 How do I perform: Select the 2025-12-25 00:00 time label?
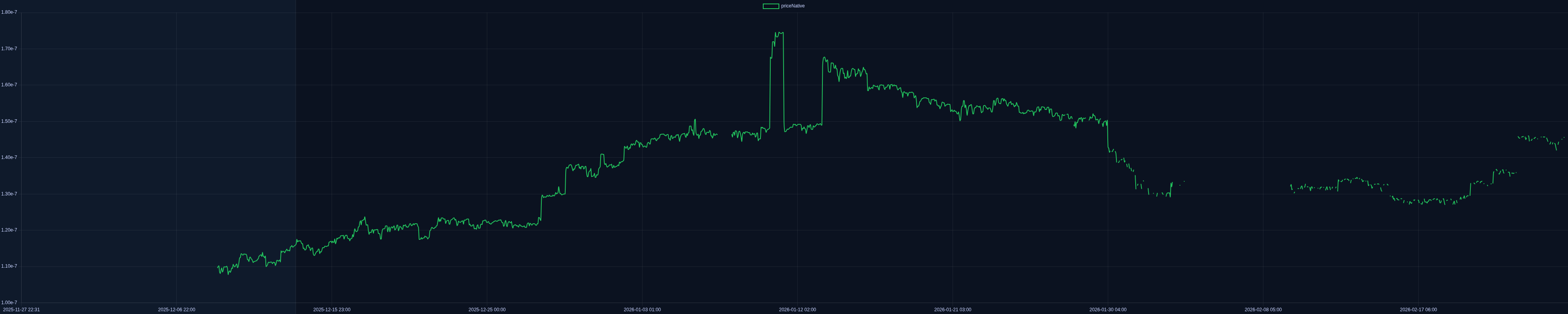pos(487,310)
